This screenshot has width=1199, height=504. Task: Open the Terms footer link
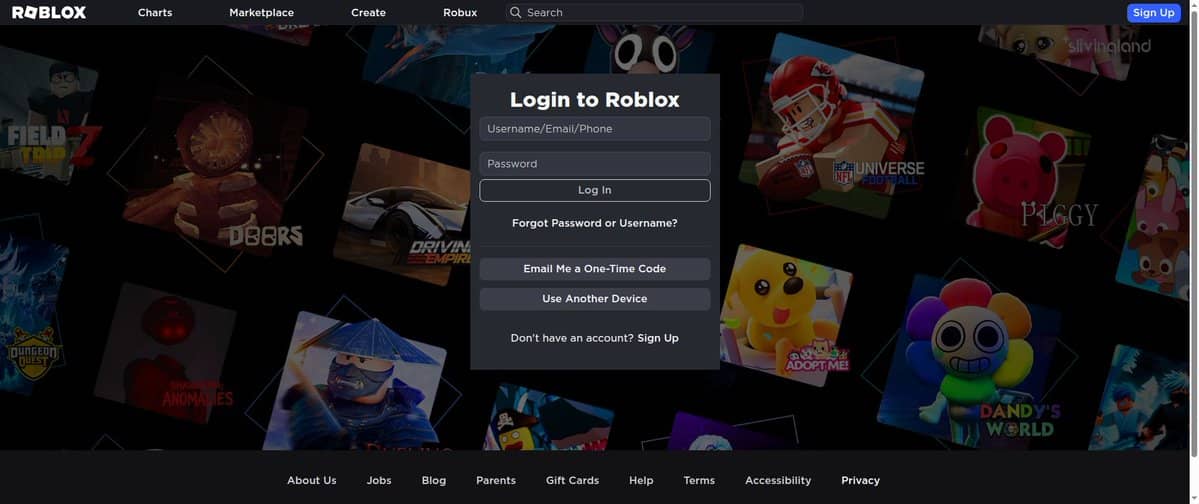click(x=700, y=480)
